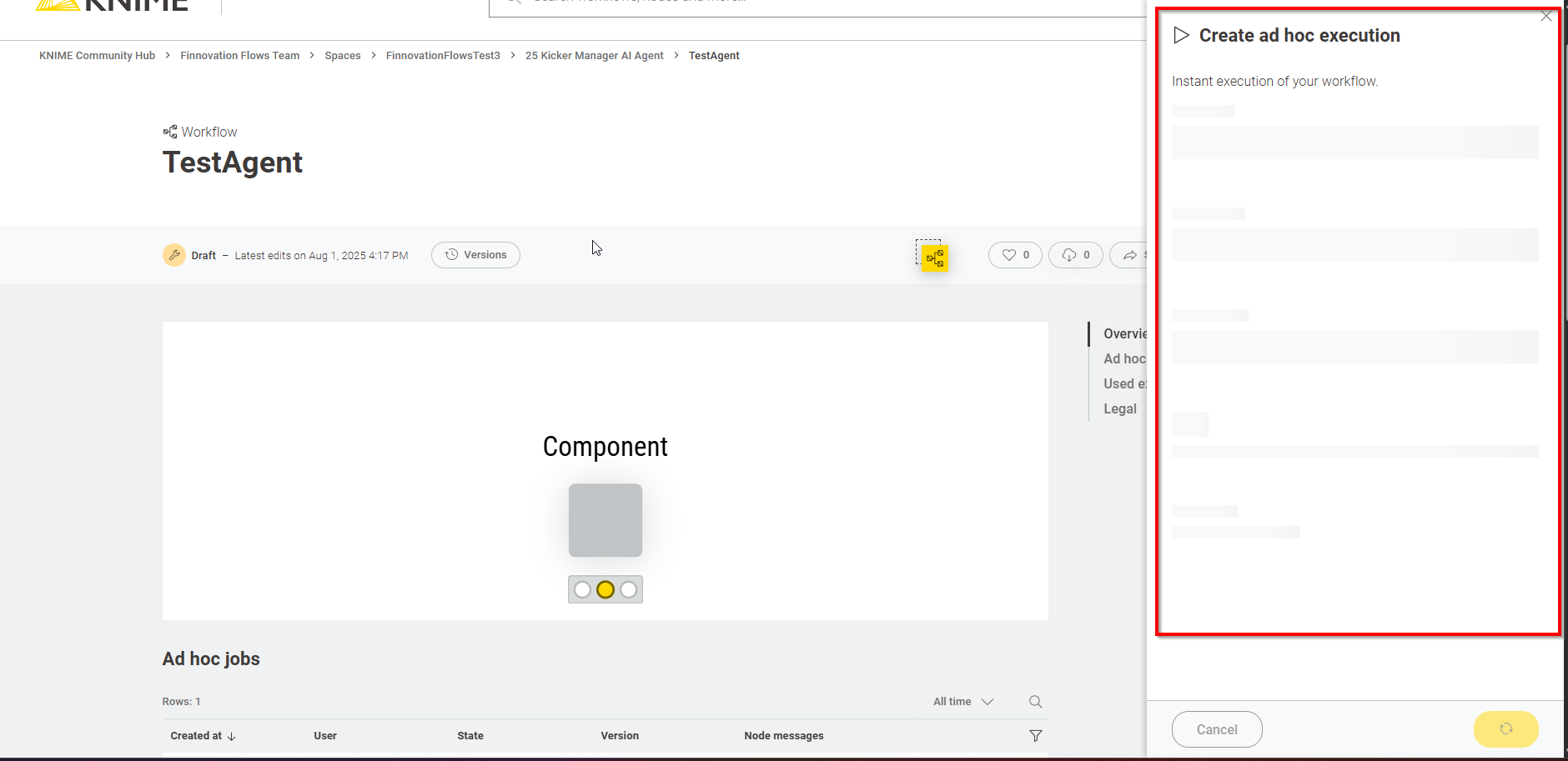Select Overview in side navigation
This screenshot has width=1568, height=761.
[x=1124, y=333]
